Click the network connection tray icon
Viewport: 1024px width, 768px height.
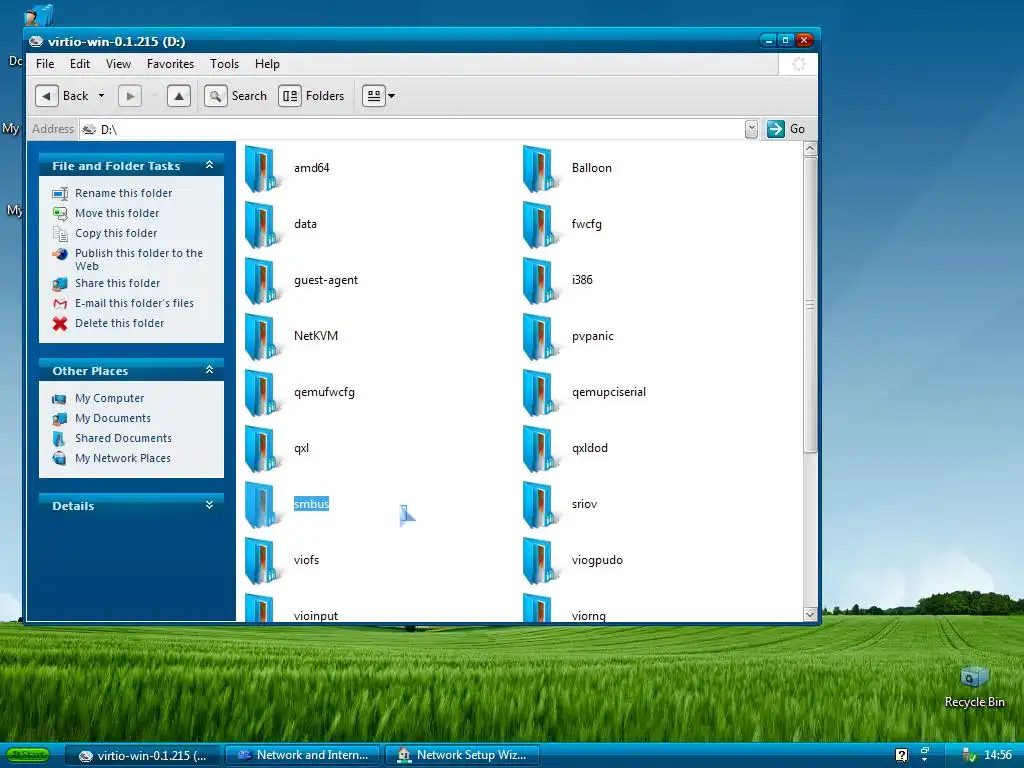coord(969,755)
